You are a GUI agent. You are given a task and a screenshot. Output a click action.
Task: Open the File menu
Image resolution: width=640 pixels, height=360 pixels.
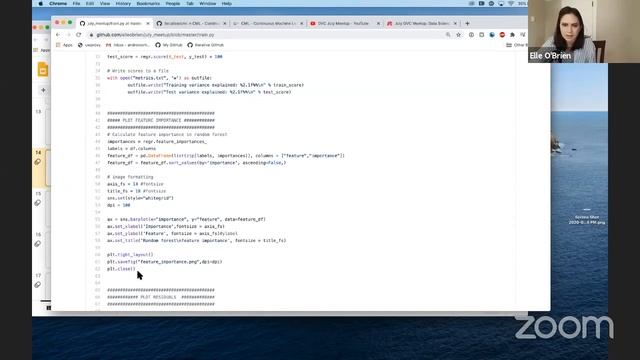click(x=76, y=4)
